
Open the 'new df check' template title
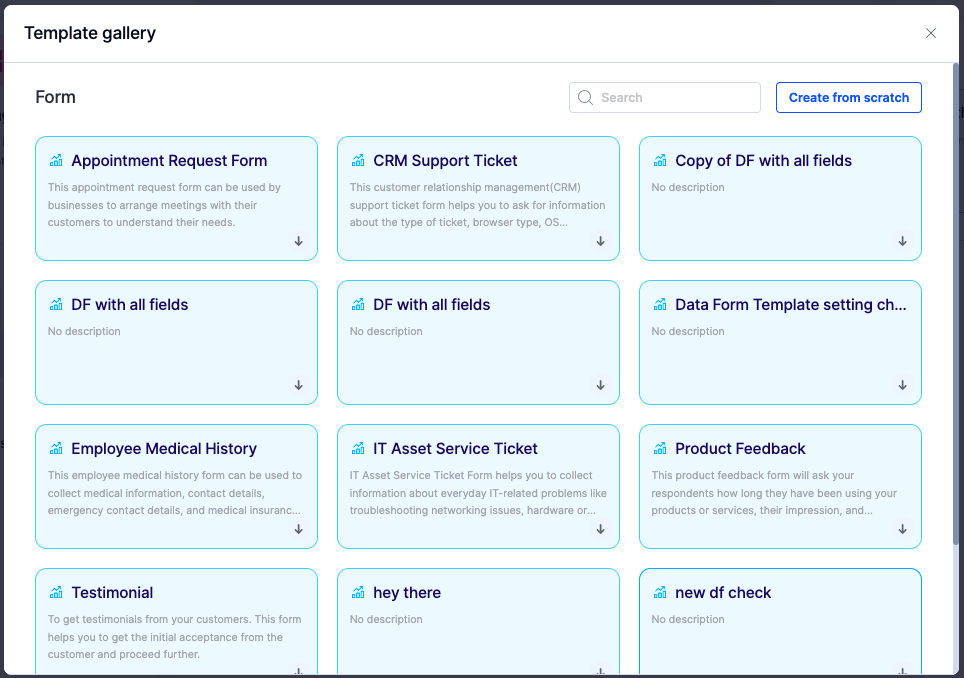pos(723,593)
